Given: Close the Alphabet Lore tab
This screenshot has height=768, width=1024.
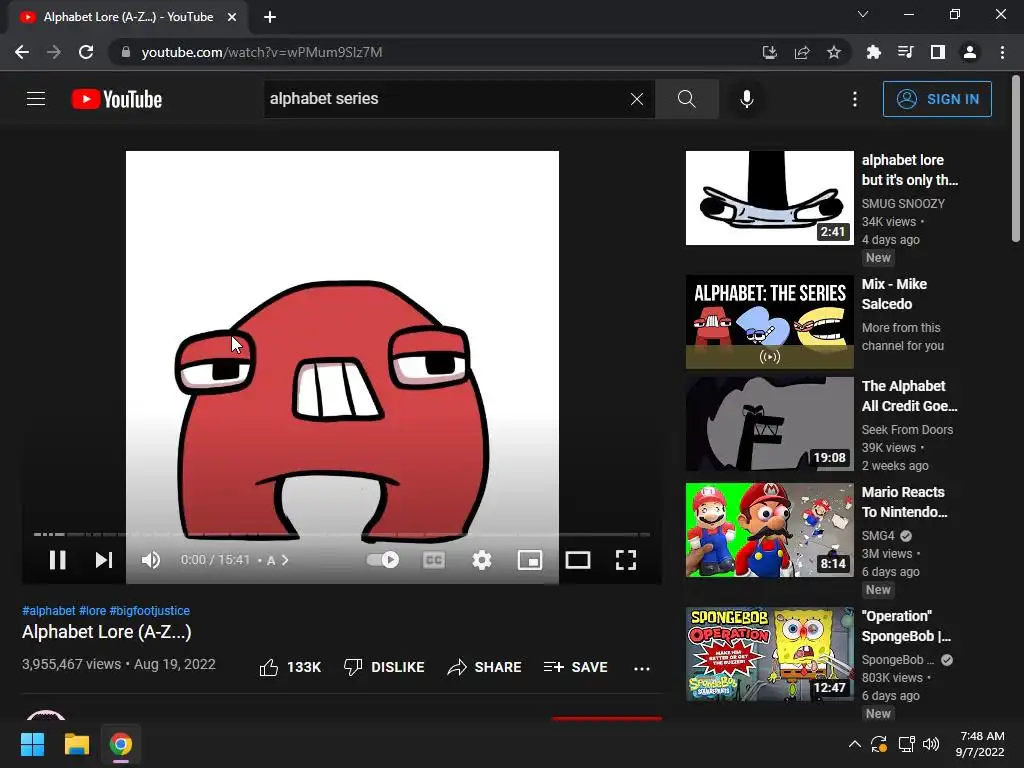Looking at the screenshot, I should tap(232, 17).
